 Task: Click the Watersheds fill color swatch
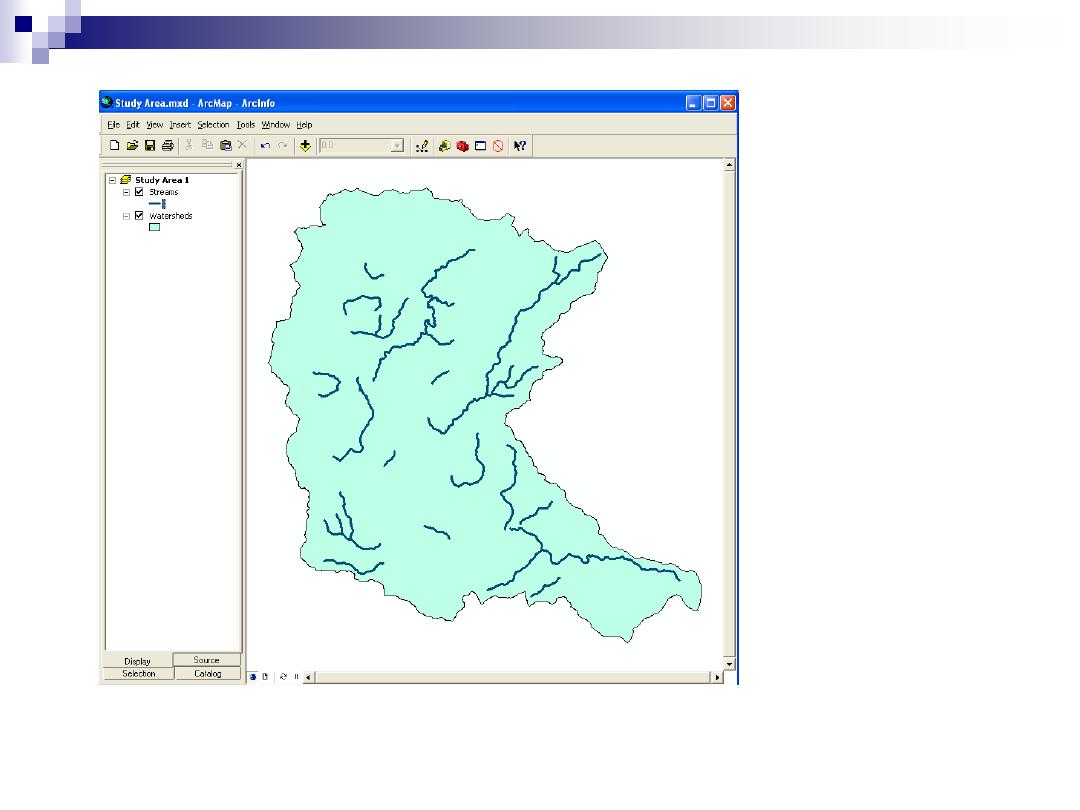(155, 227)
